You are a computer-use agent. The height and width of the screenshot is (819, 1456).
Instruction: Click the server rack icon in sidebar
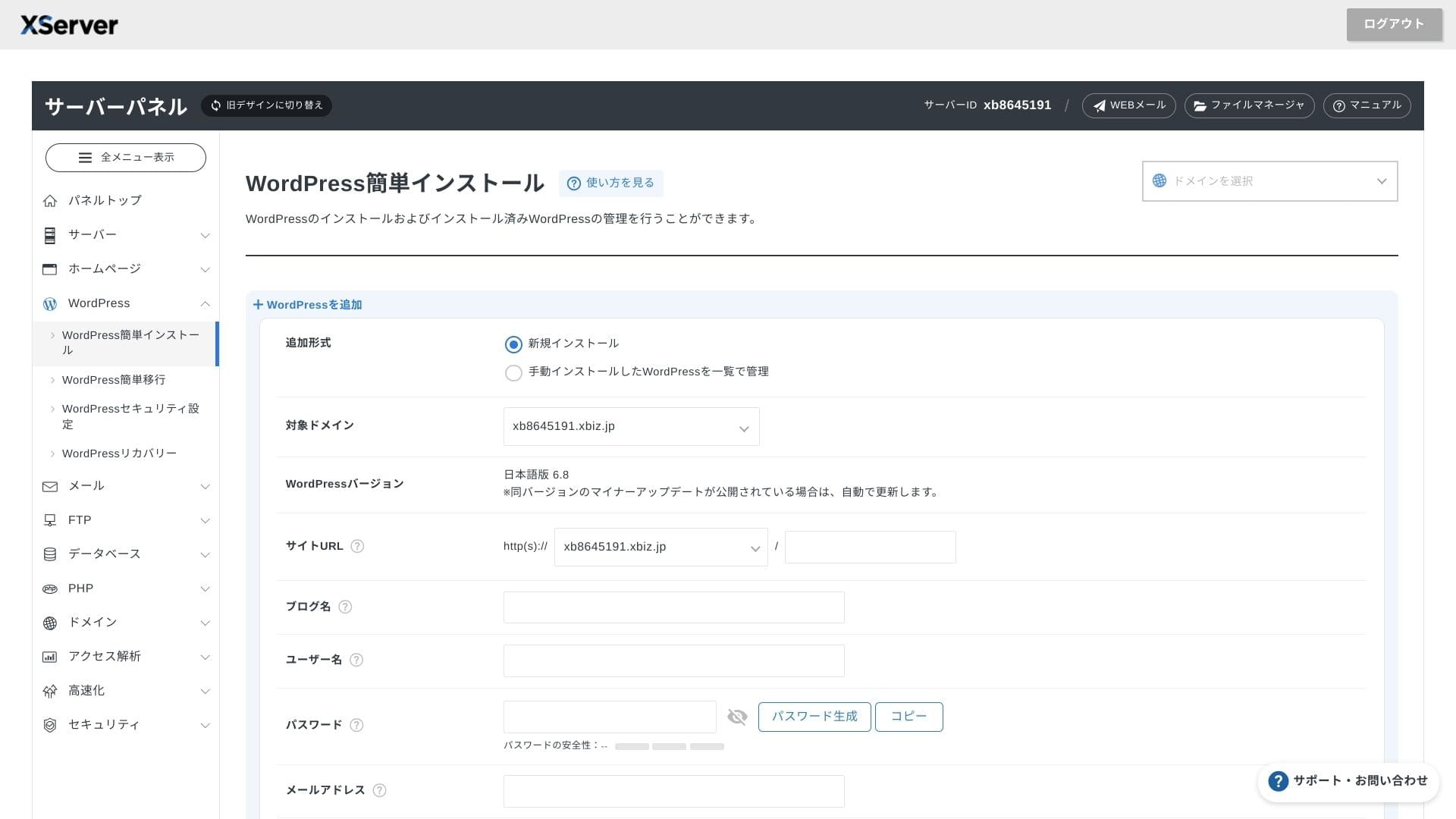50,235
